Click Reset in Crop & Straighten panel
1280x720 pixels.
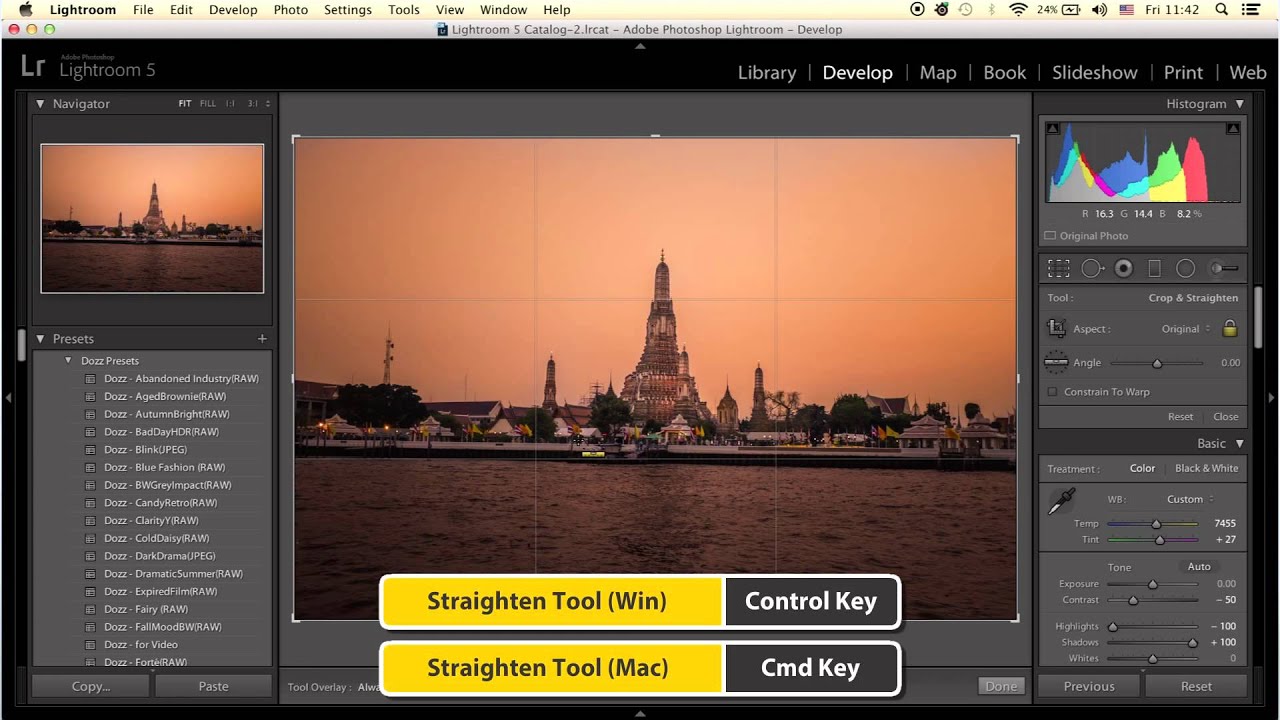[1180, 417]
